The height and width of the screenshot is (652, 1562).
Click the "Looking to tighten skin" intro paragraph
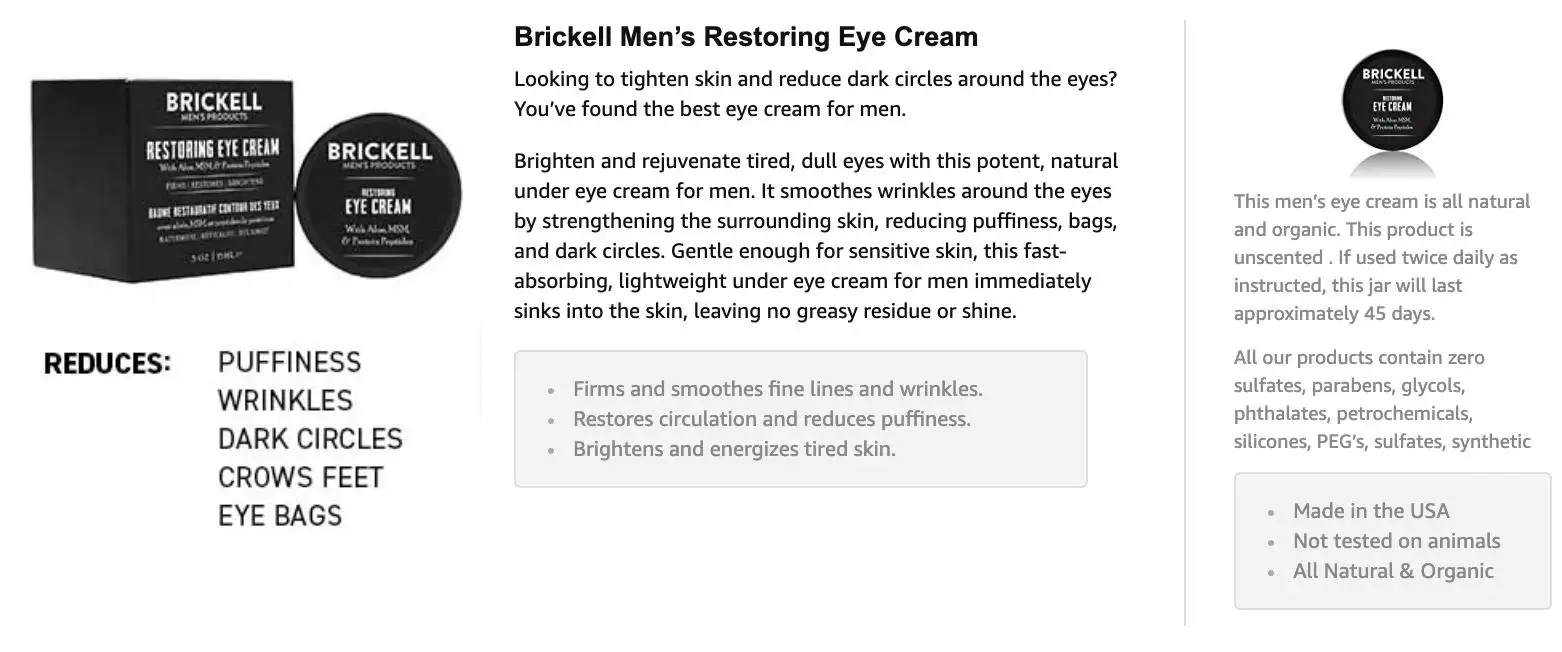click(814, 93)
